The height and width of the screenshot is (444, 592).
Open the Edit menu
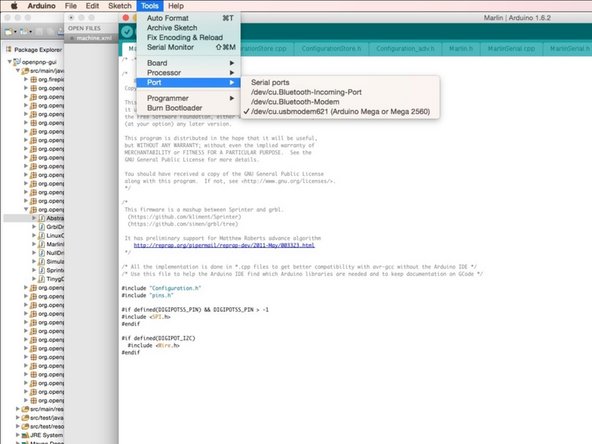coord(92,6)
